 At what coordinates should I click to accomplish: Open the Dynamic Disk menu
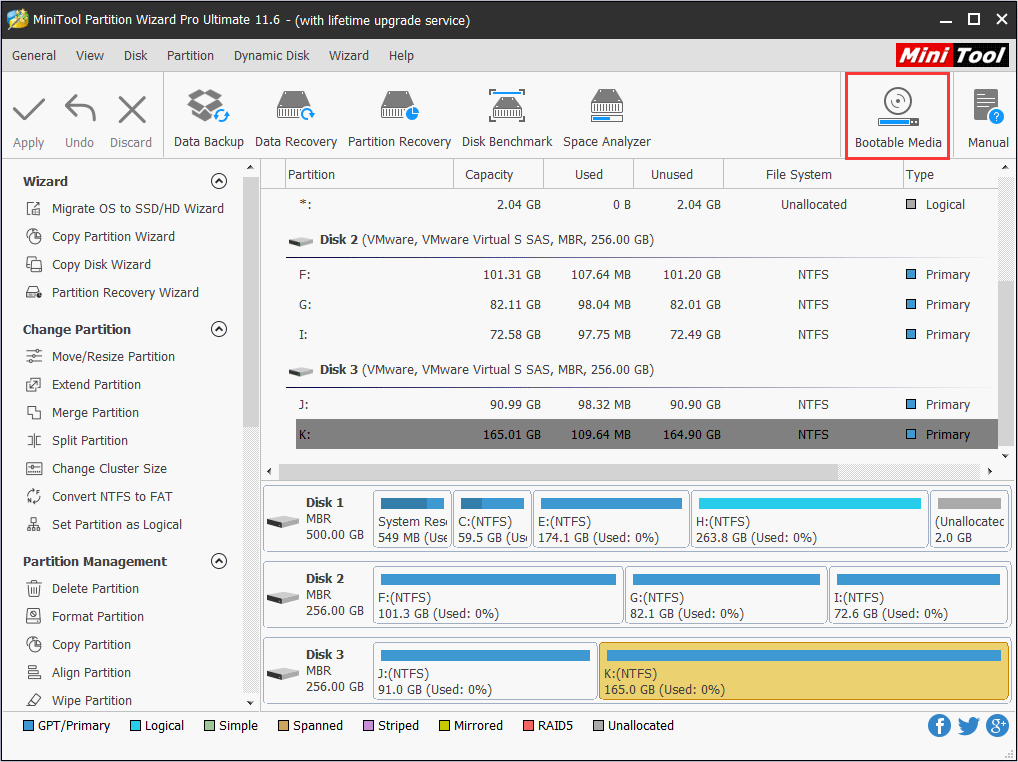click(271, 55)
